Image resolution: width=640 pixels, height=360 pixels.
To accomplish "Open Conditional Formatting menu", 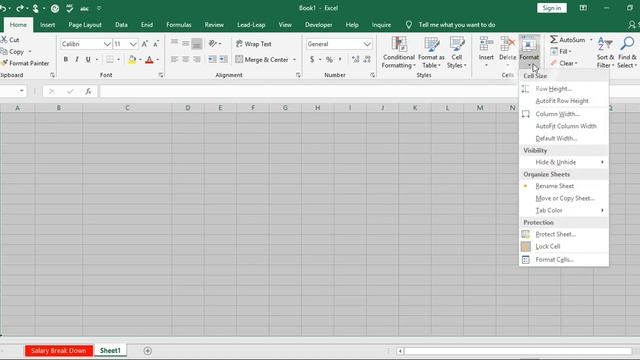I will tap(398, 52).
